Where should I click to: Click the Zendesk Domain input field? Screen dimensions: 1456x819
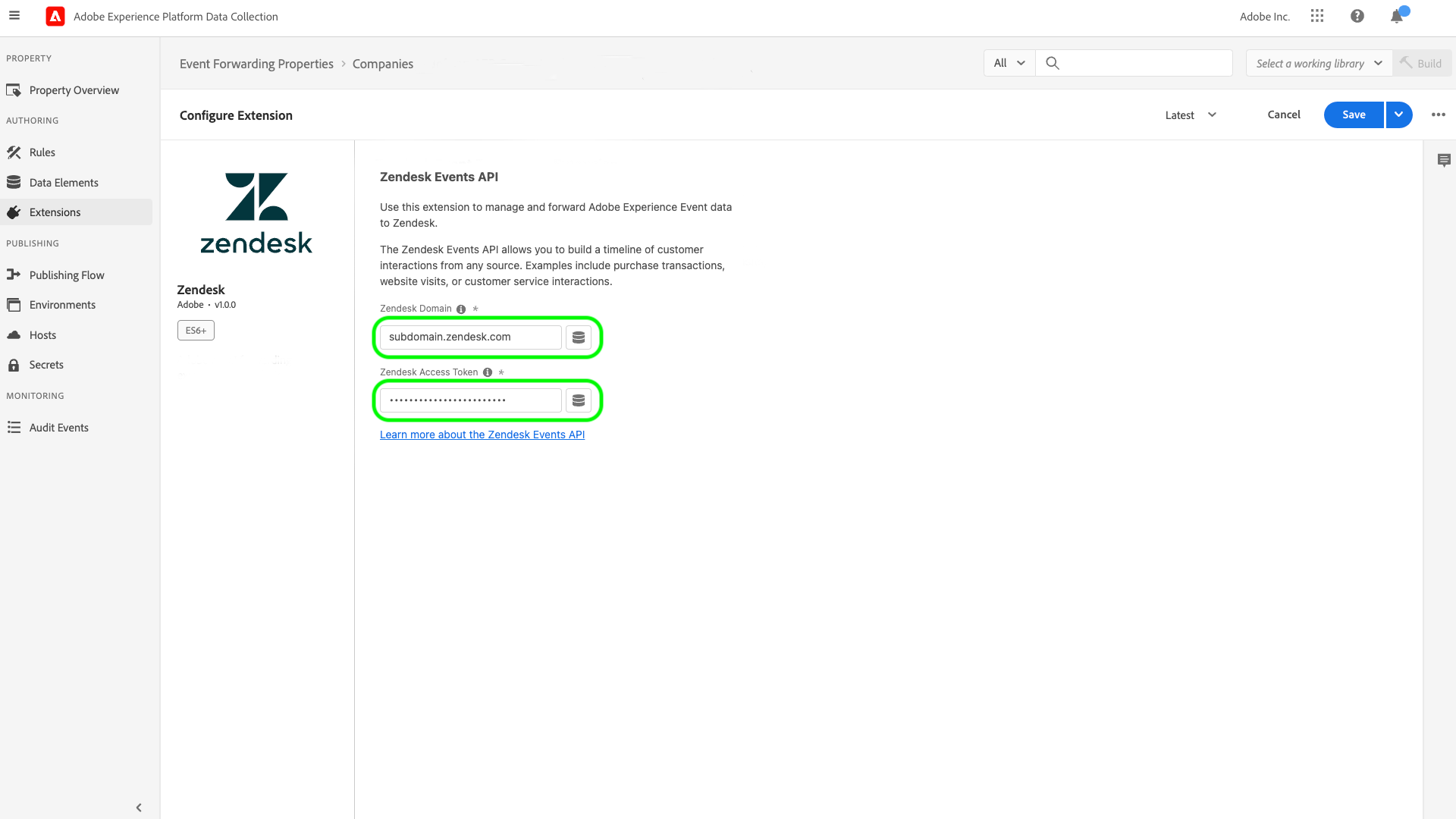(x=470, y=337)
